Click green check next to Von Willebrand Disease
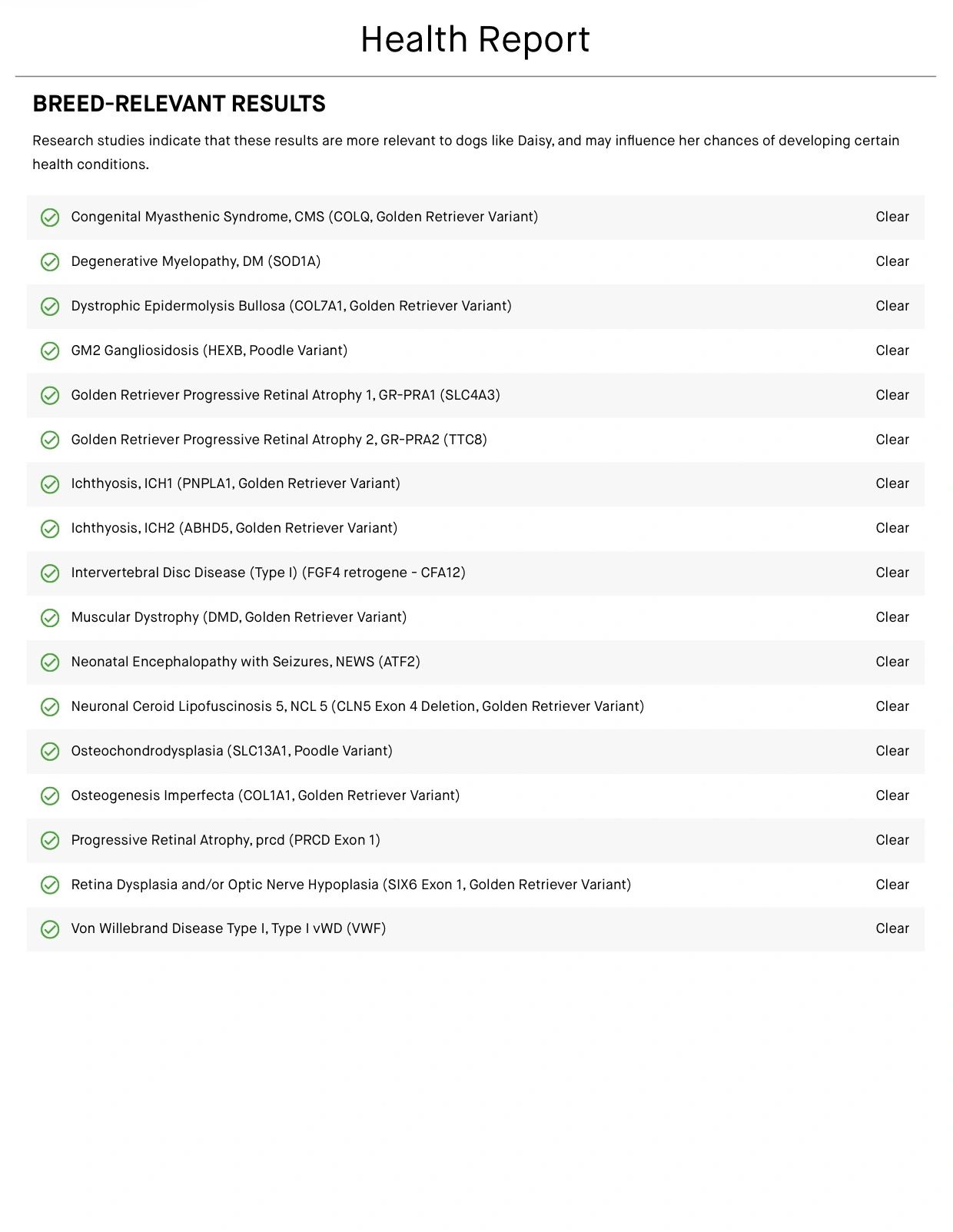The width and height of the screenshot is (953, 1232). (50, 929)
